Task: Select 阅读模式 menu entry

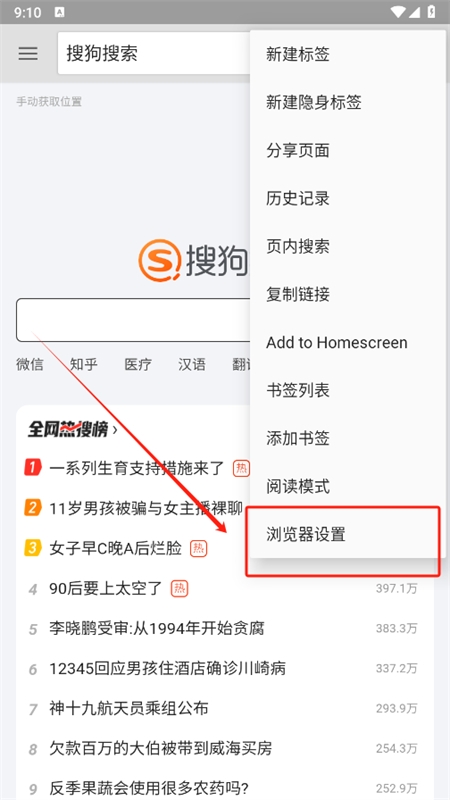Action: [347, 486]
